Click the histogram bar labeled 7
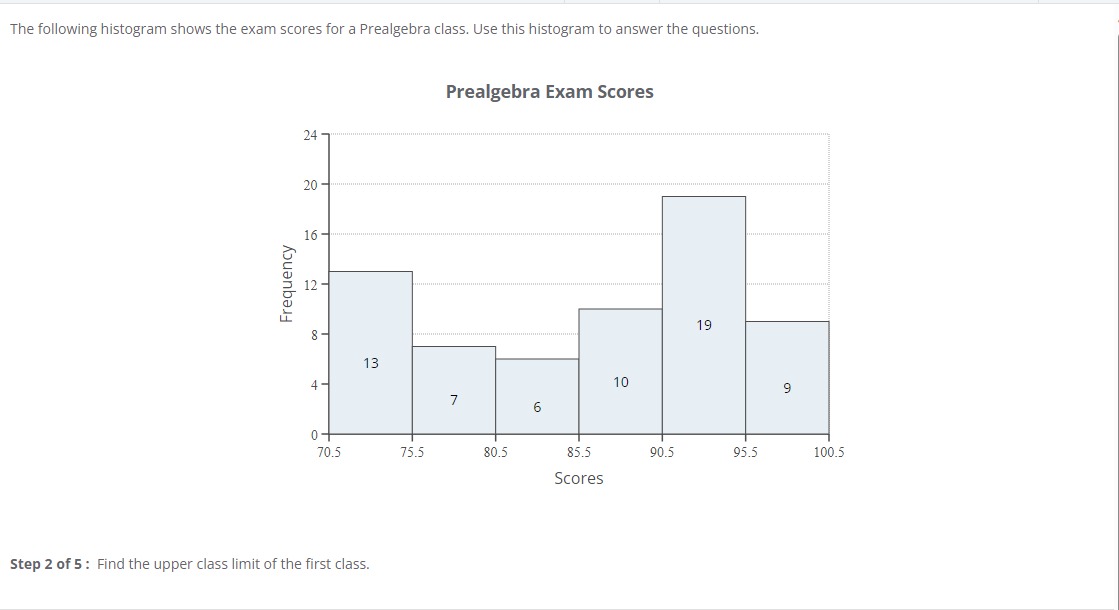This screenshot has height=610, width=1119. click(454, 390)
